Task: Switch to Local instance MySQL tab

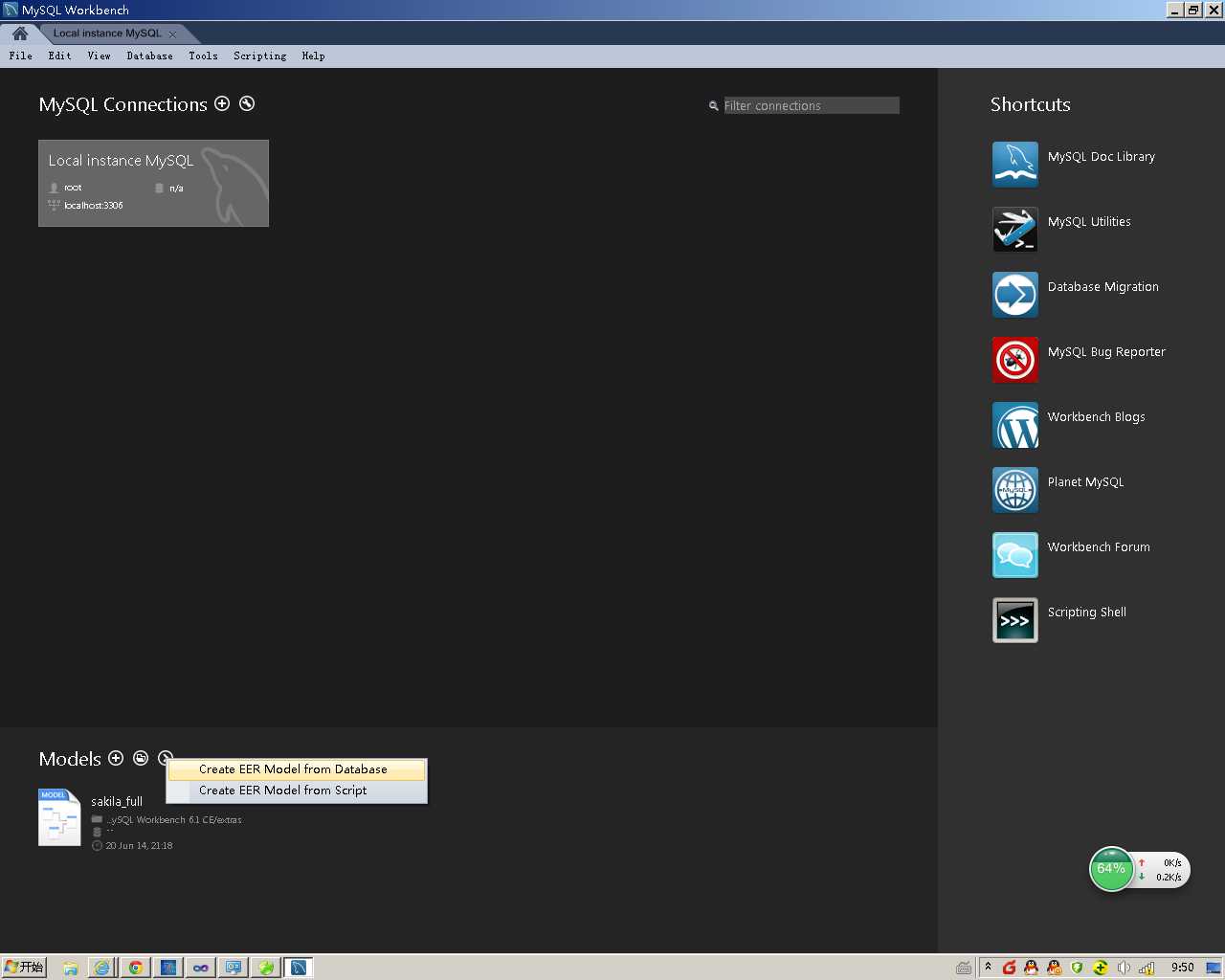Action: point(107,33)
